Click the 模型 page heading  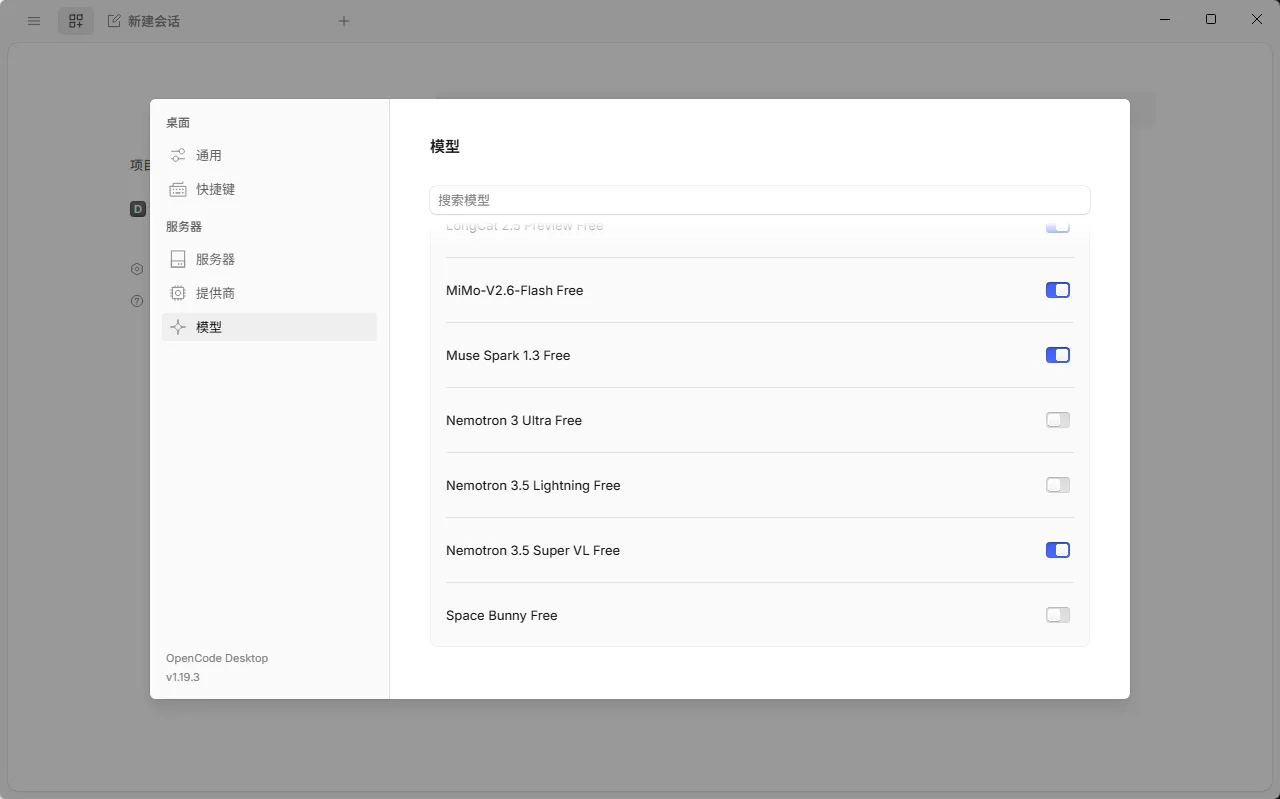[x=445, y=146]
